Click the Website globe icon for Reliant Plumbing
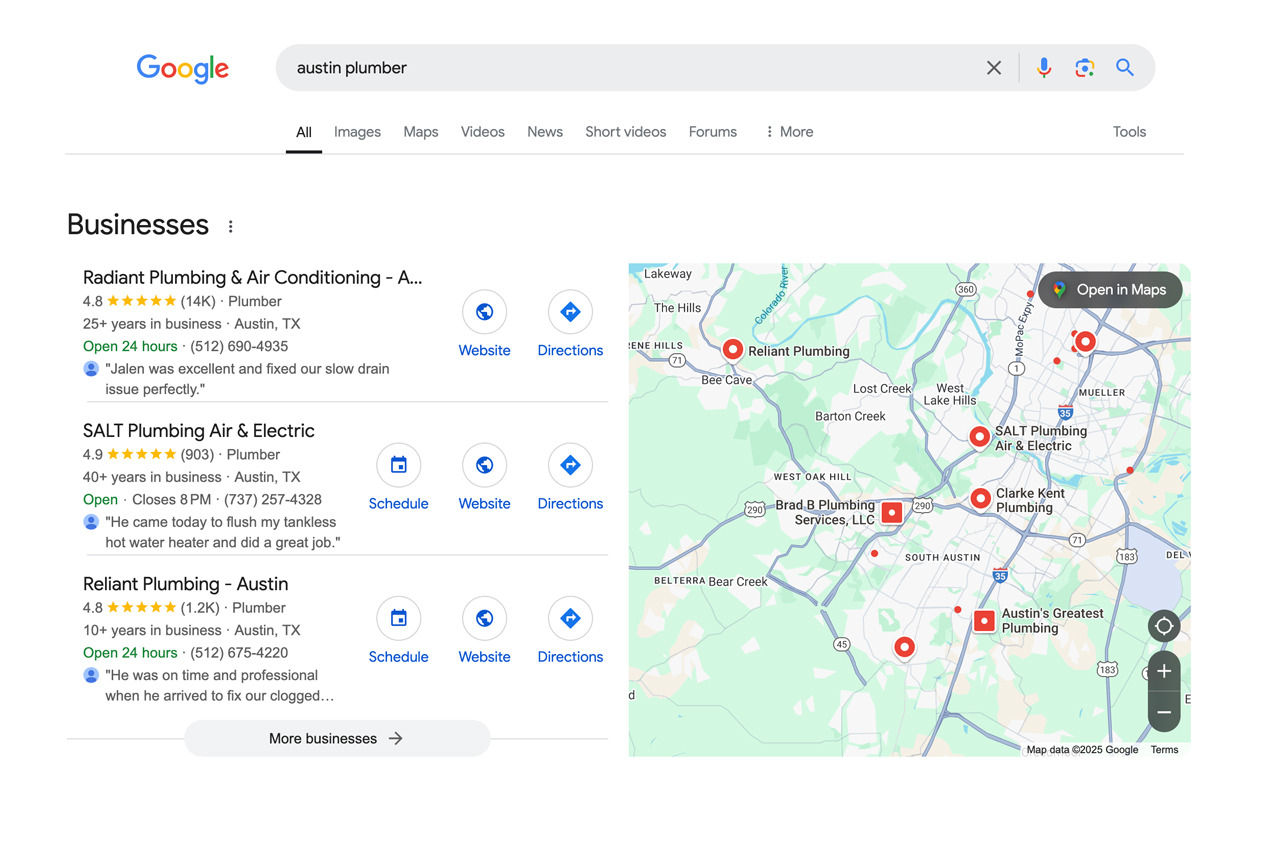 point(484,618)
